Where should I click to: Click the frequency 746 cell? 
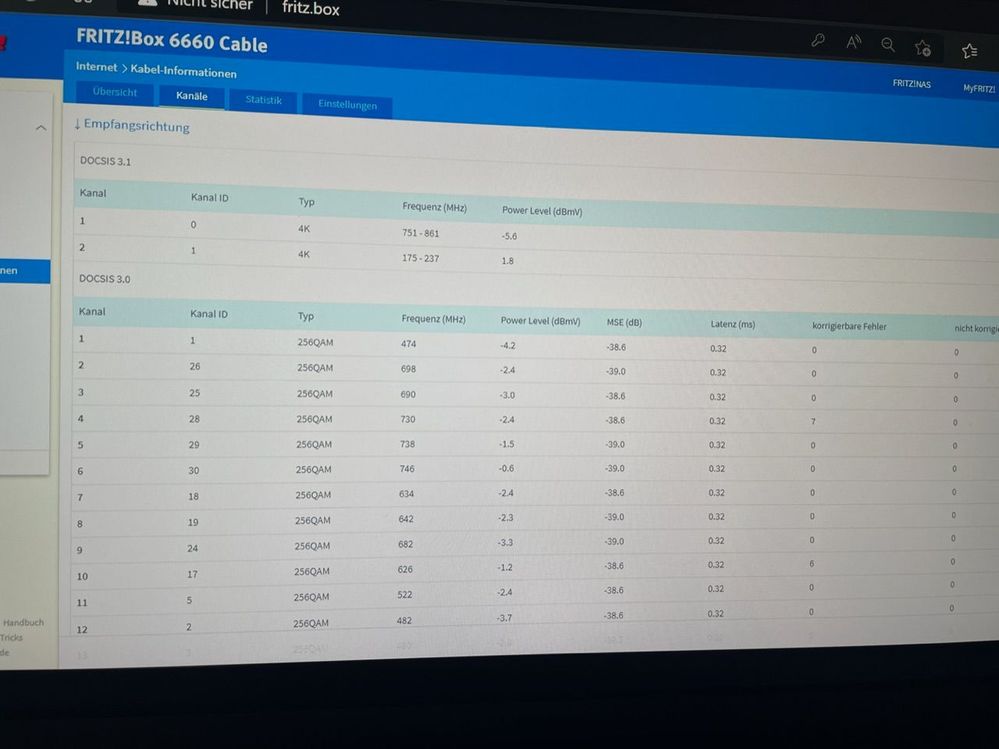(406, 469)
